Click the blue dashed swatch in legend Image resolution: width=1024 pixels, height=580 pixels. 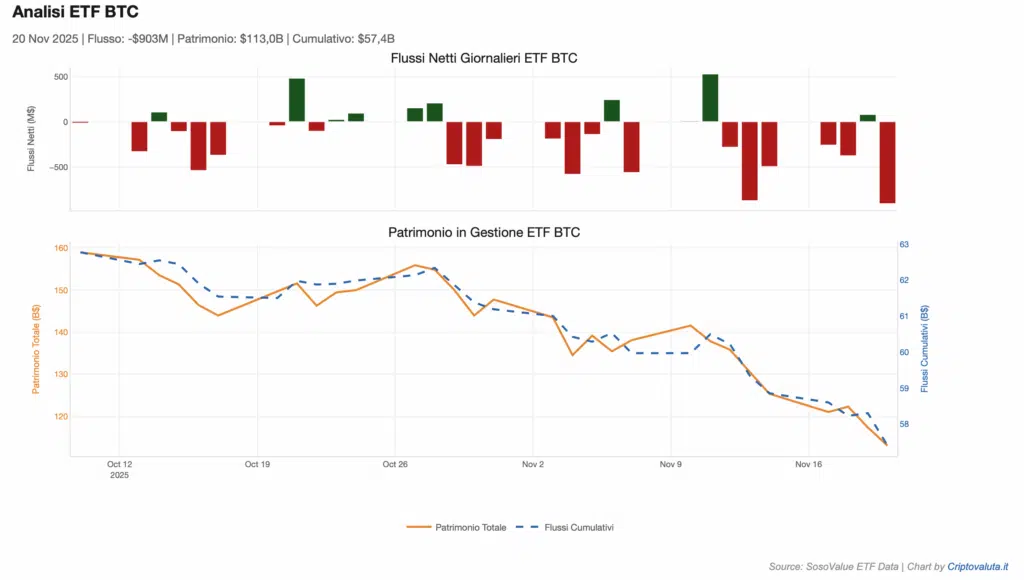(x=528, y=527)
